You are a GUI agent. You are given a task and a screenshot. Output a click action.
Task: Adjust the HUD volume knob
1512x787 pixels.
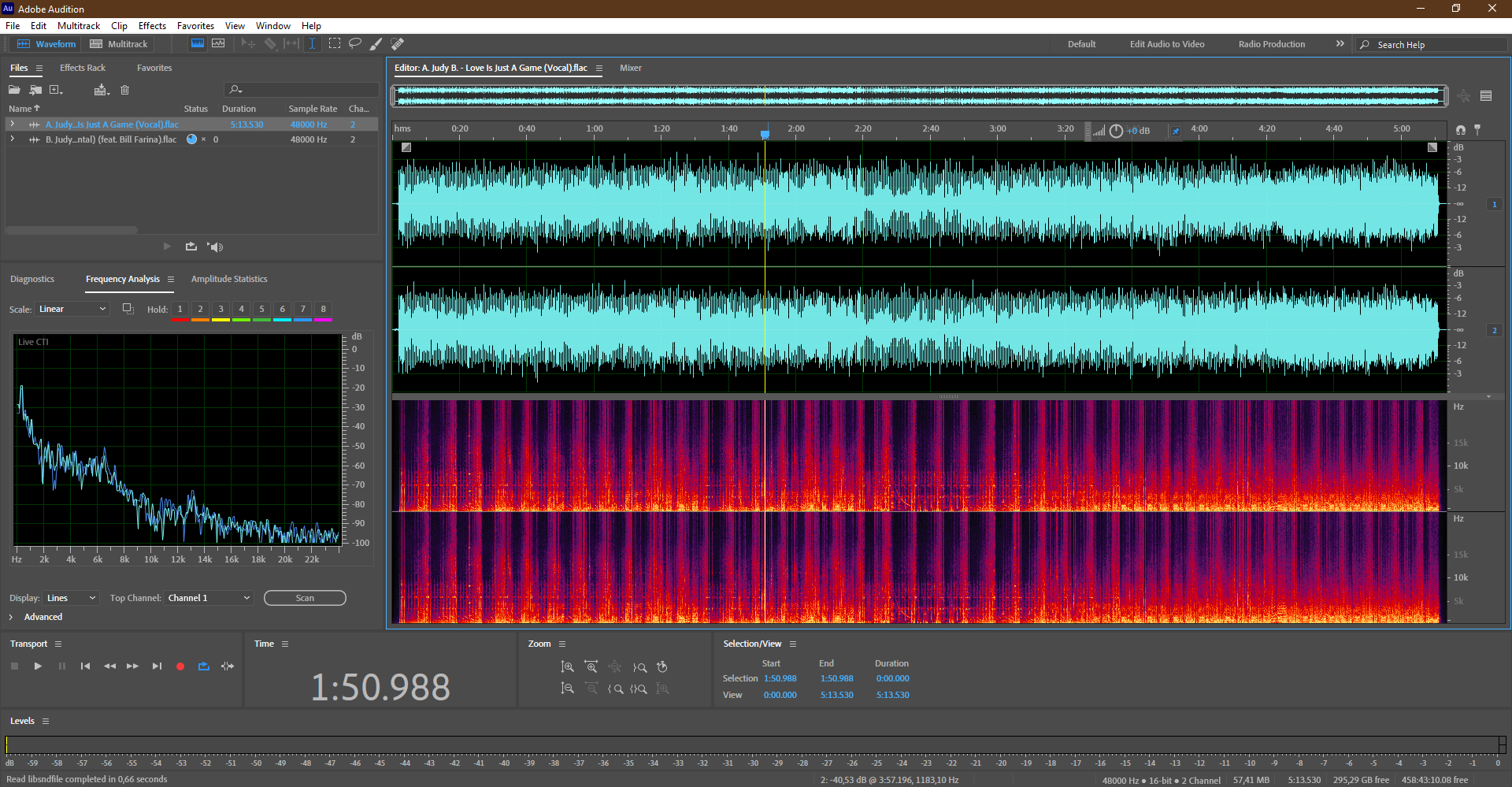click(x=1116, y=131)
